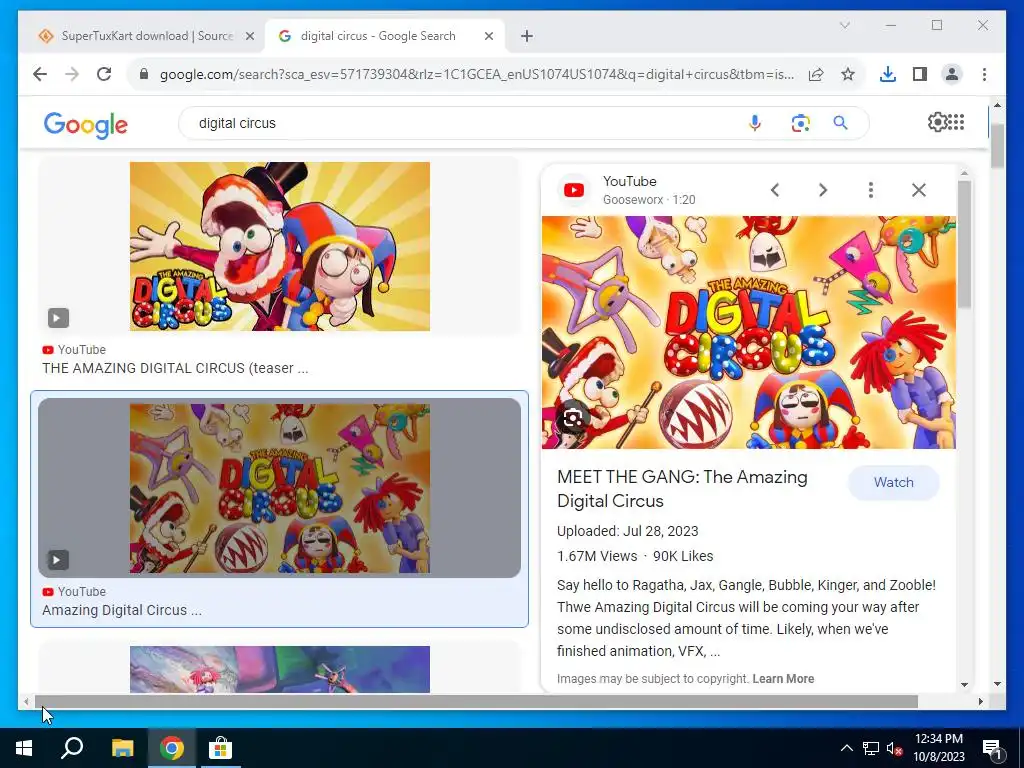
Task: Click the horizontal scrollbar thumb
Action: (476, 702)
